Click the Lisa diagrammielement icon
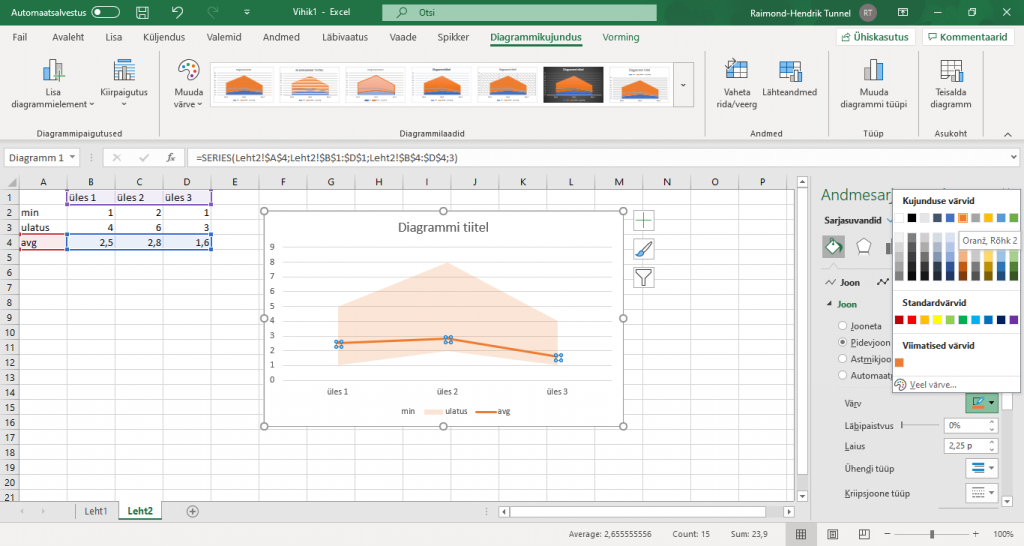Image resolution: width=1024 pixels, height=546 pixels. tap(52, 71)
